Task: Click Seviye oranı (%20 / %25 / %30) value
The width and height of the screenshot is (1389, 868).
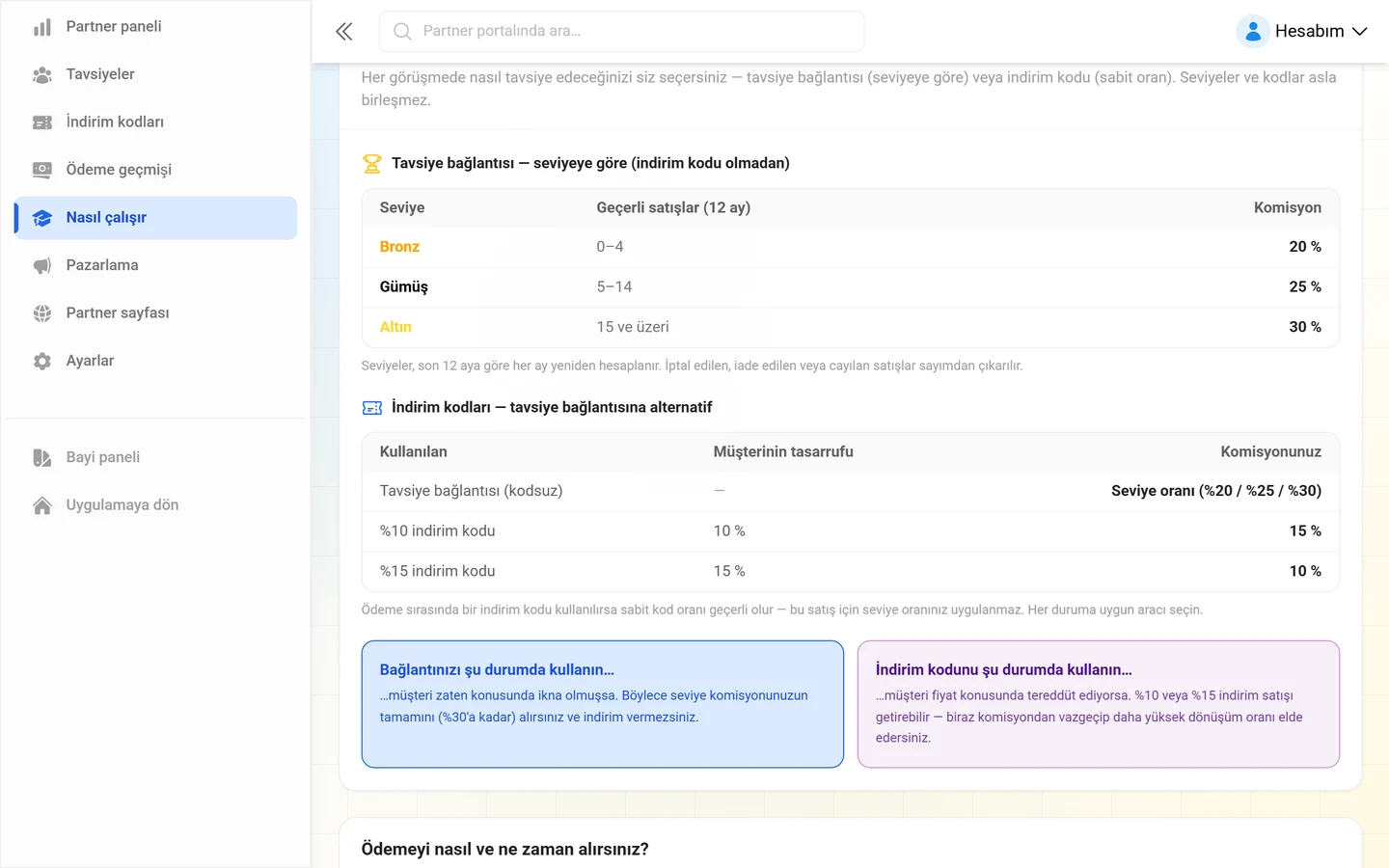Action: [x=1216, y=491]
